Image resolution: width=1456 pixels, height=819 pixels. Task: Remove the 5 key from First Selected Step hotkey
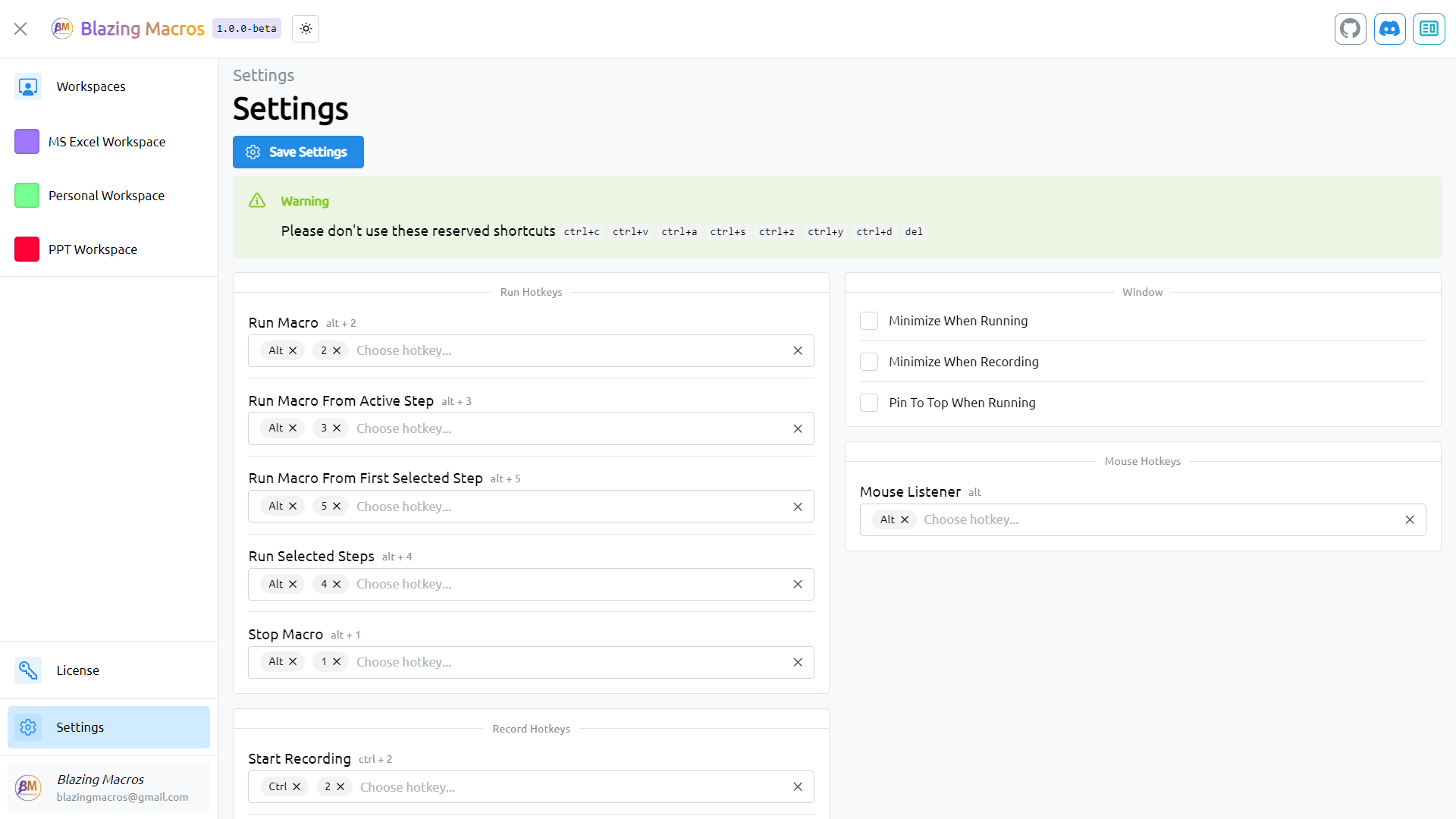337,506
